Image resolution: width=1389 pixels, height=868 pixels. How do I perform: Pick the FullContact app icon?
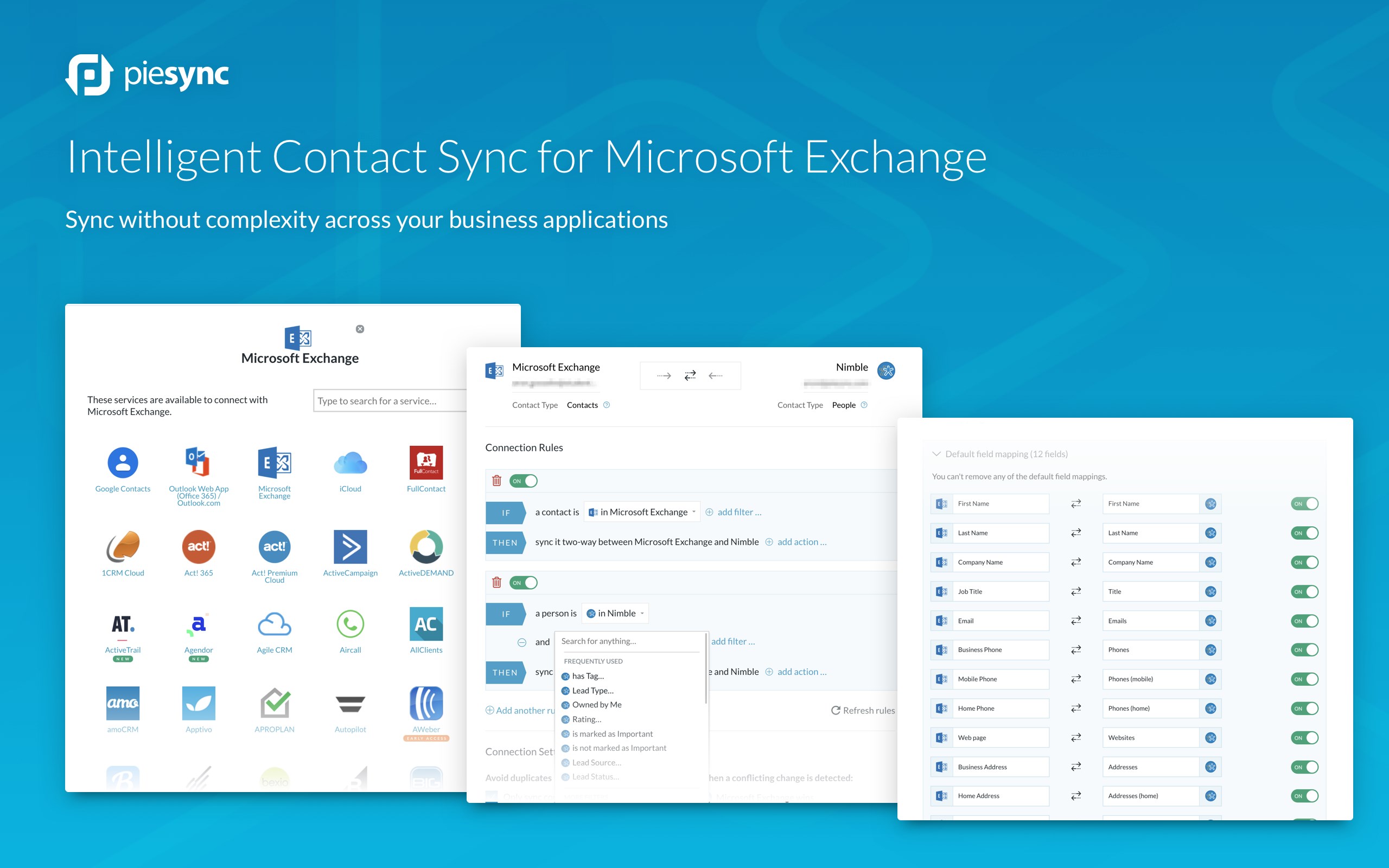(x=426, y=463)
